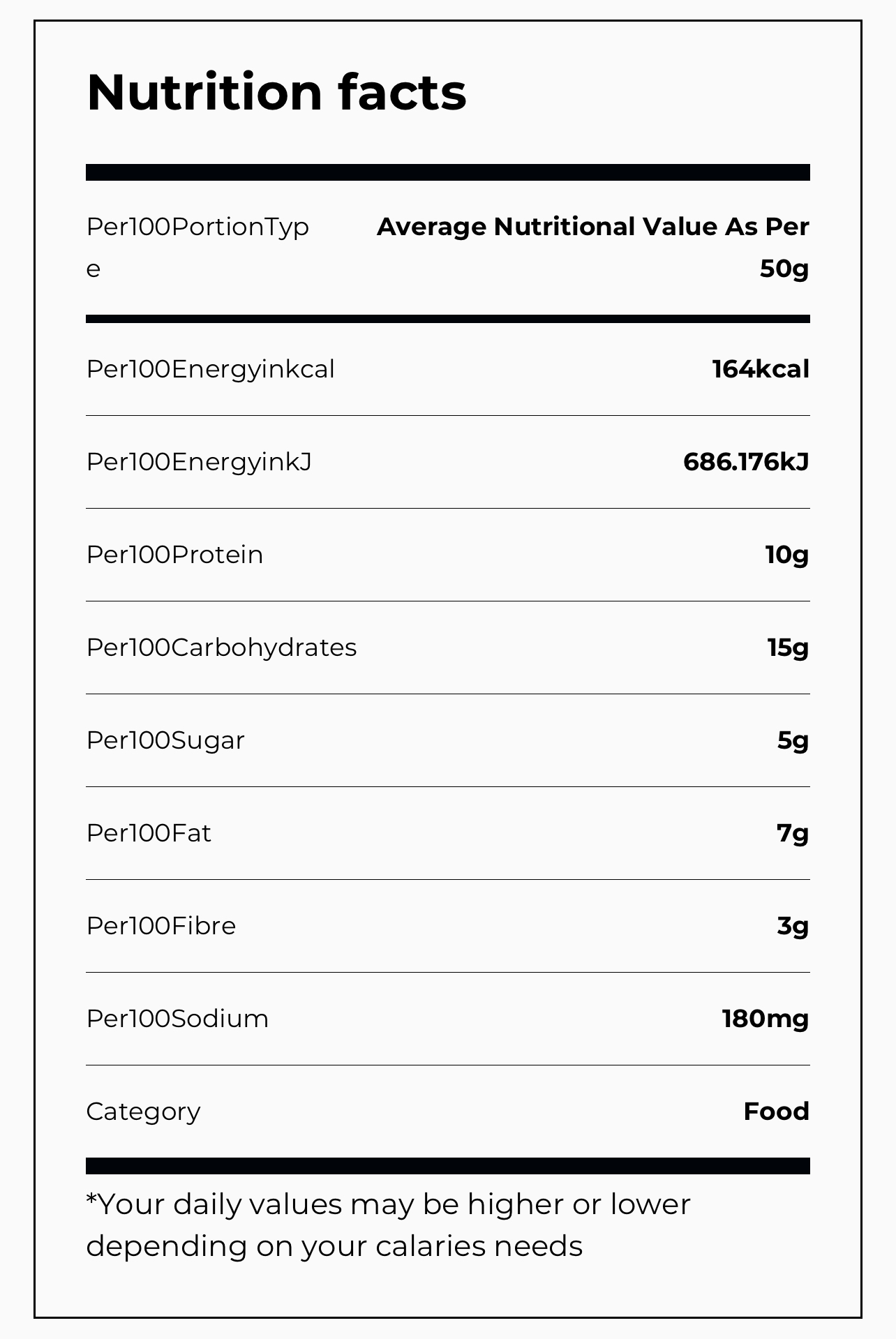Viewport: 896px width, 1339px height.
Task: Select the Average Nutritional Value As Per 50g text
Action: (x=592, y=247)
